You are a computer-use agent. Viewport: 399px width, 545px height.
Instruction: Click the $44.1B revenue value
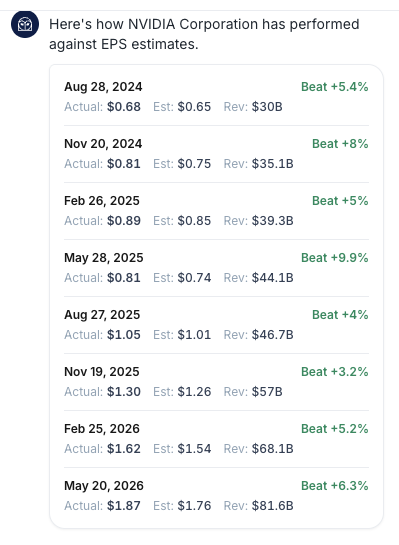click(x=272, y=278)
